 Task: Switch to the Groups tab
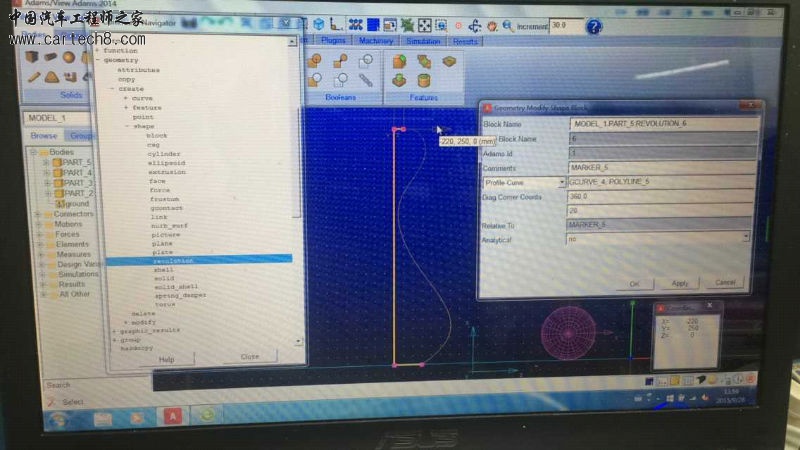coord(81,136)
